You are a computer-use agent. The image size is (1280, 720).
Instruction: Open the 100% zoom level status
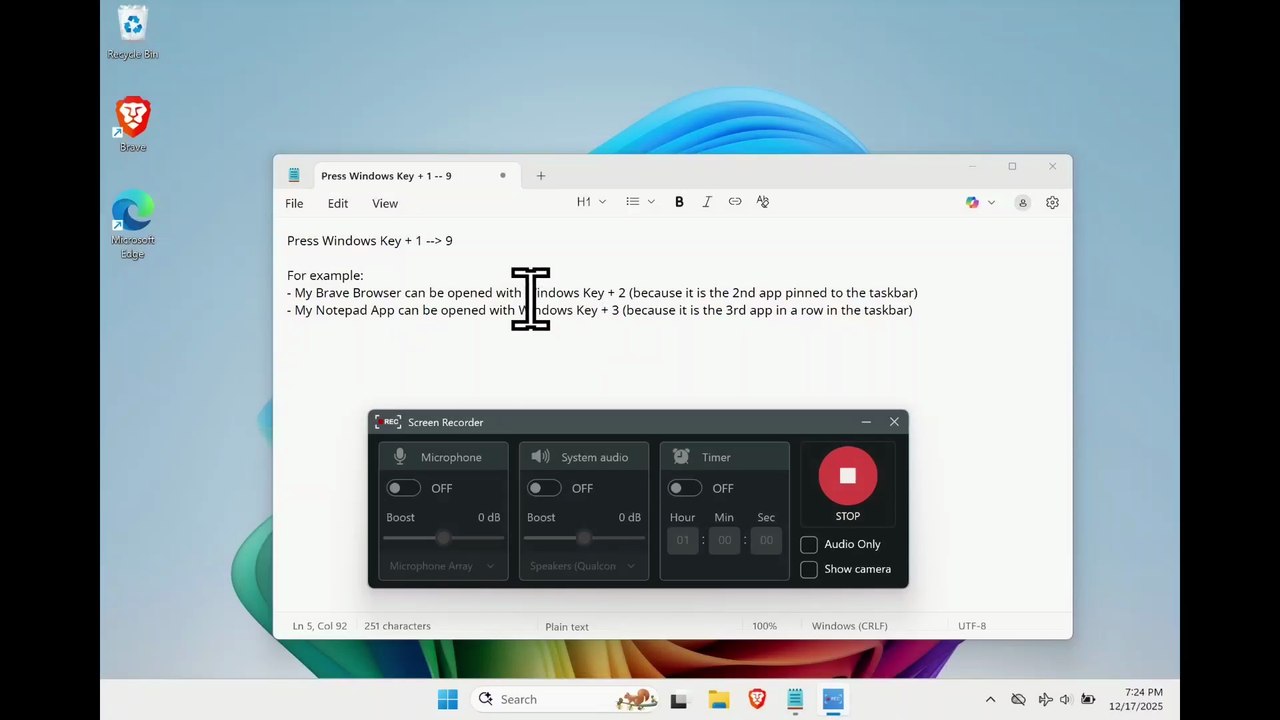coord(764,626)
